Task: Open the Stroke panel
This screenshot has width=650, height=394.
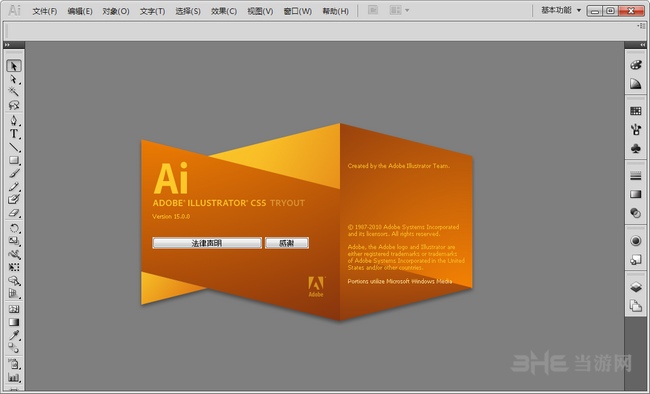Action: pos(636,176)
